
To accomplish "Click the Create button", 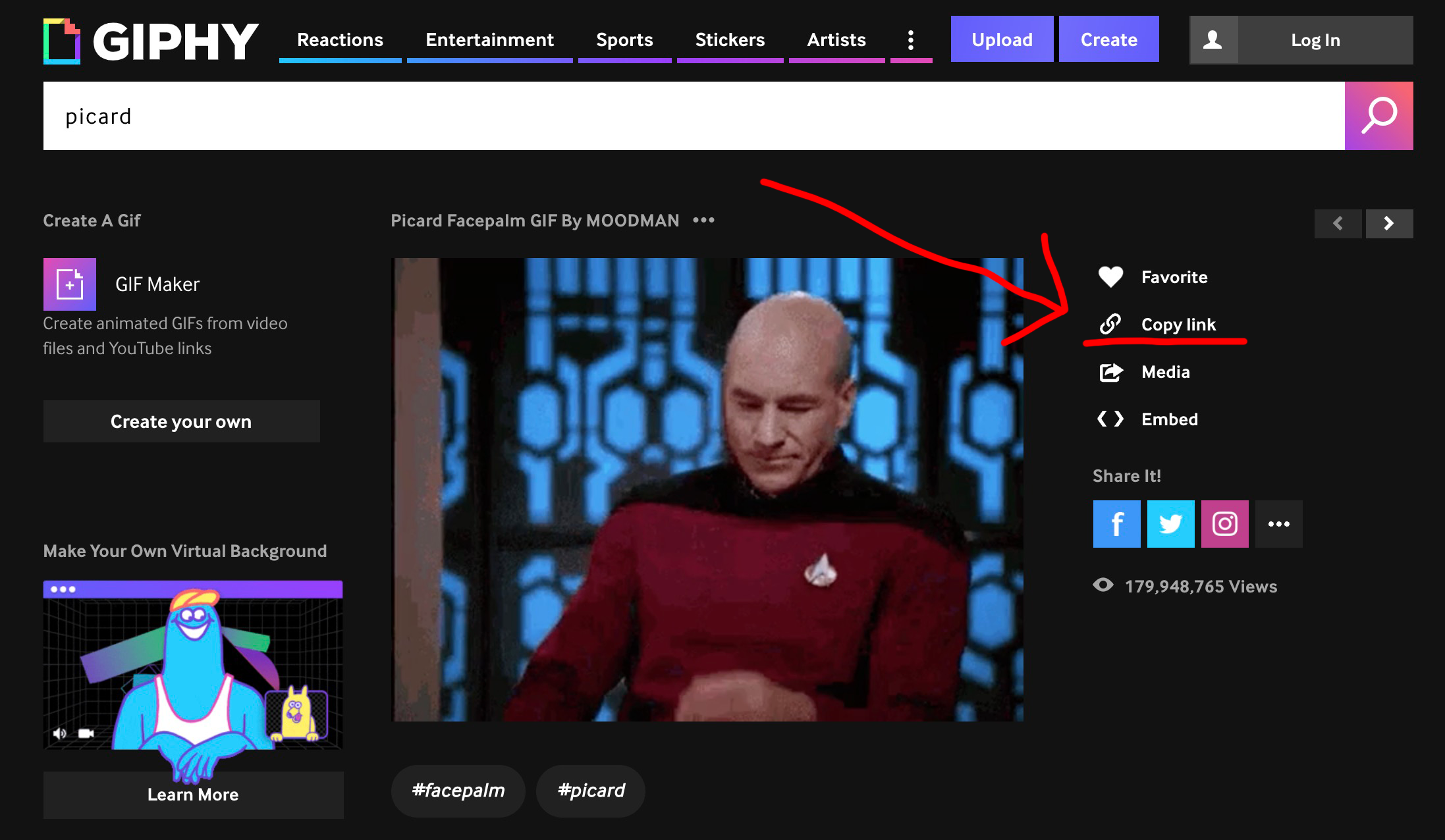I will click(x=1108, y=39).
